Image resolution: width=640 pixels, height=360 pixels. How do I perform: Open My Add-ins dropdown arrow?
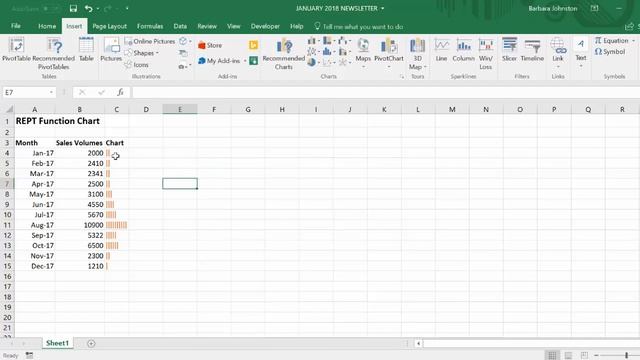[245, 61]
